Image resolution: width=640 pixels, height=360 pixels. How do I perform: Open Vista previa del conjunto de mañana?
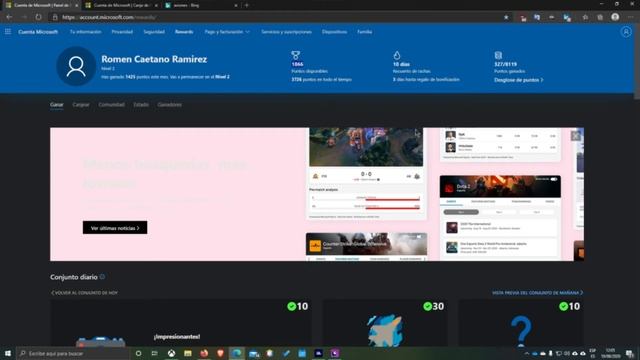point(538,293)
